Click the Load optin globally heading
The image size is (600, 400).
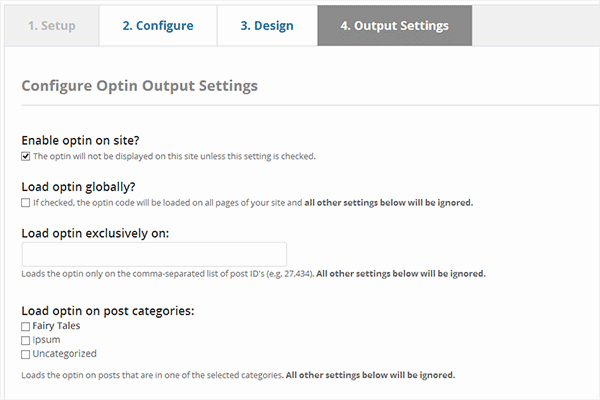tap(78, 187)
